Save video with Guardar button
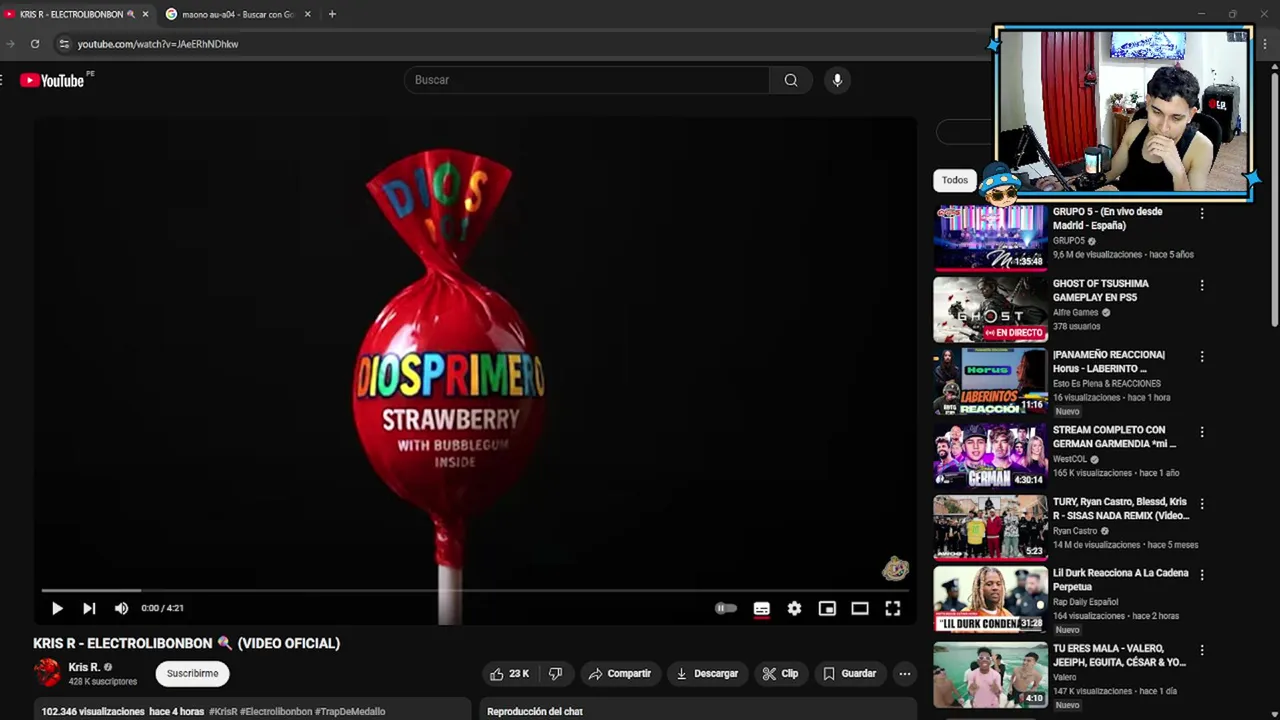The image size is (1280, 720). pos(849,674)
